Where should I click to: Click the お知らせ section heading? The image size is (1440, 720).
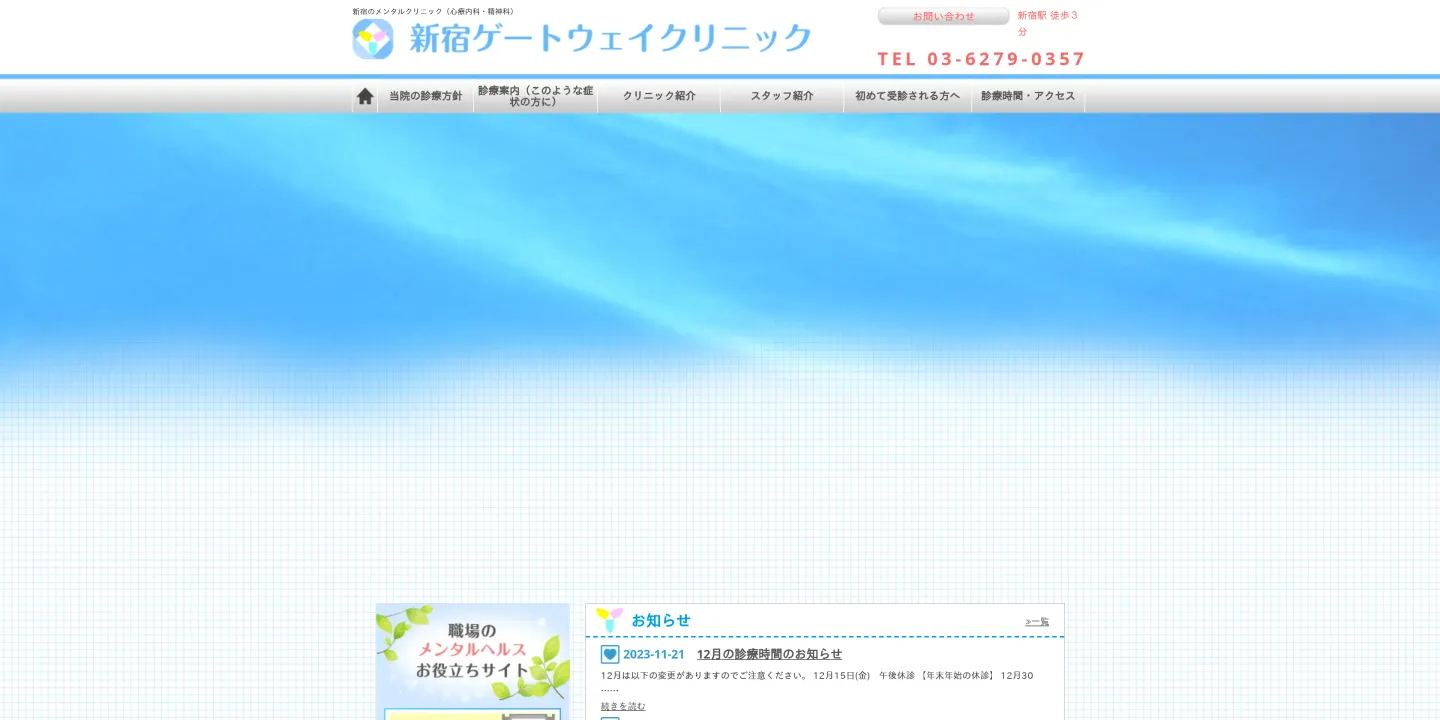[661, 620]
